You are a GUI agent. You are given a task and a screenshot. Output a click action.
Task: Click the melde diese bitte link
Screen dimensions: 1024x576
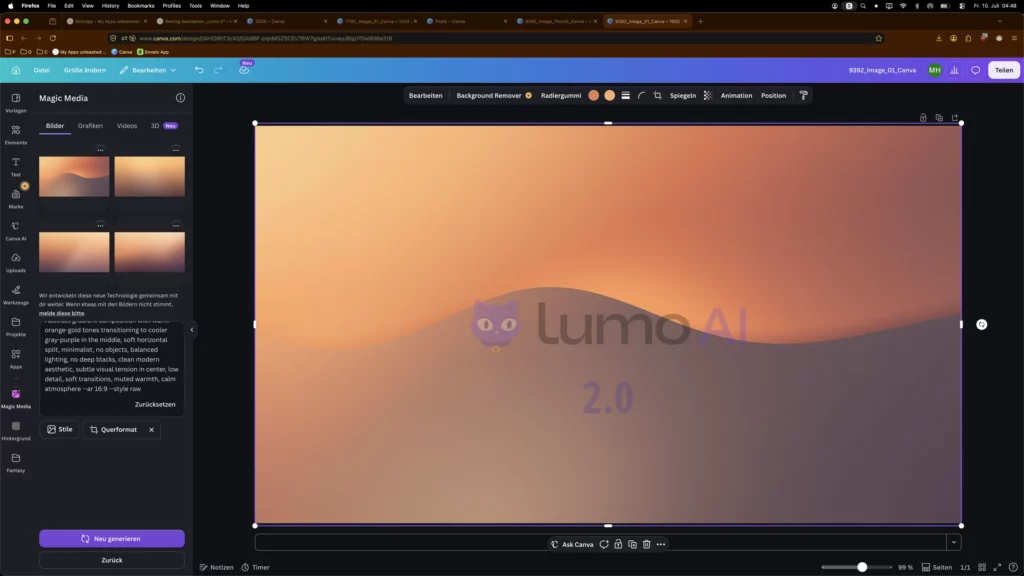click(61, 313)
